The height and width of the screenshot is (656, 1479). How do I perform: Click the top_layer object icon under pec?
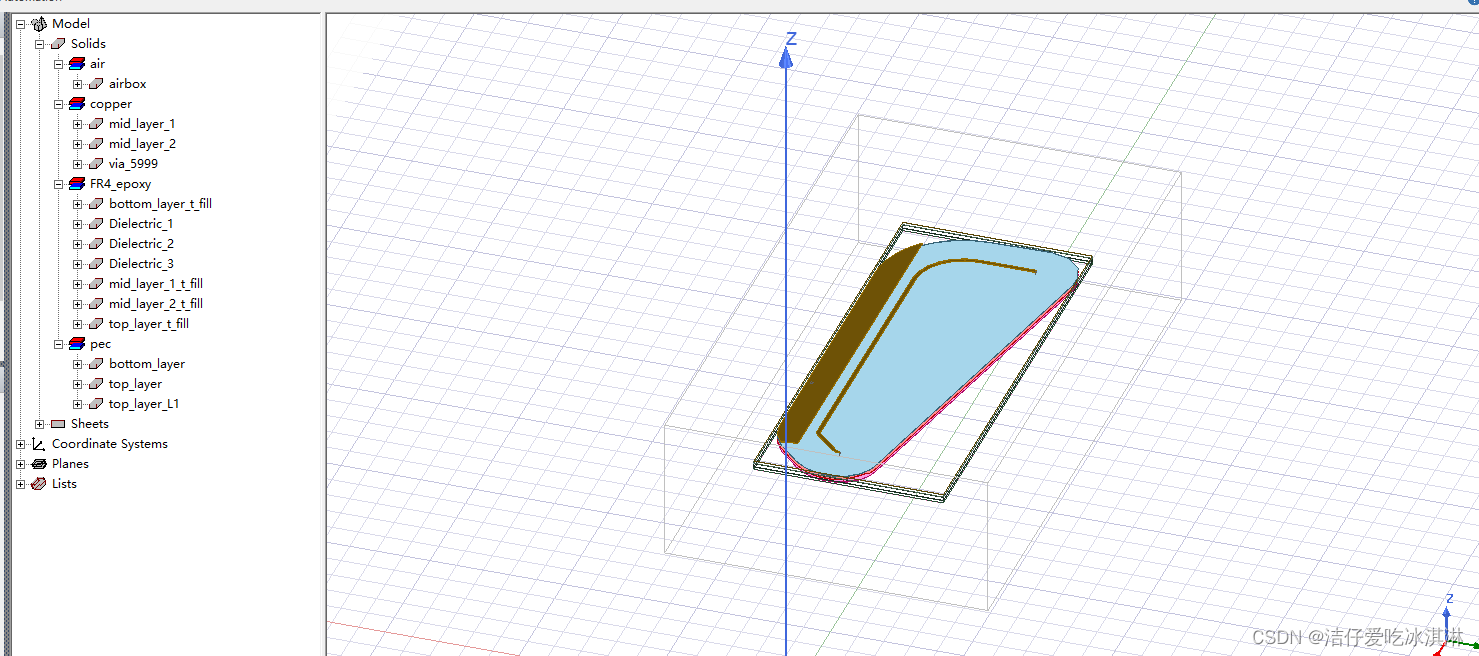(96, 384)
